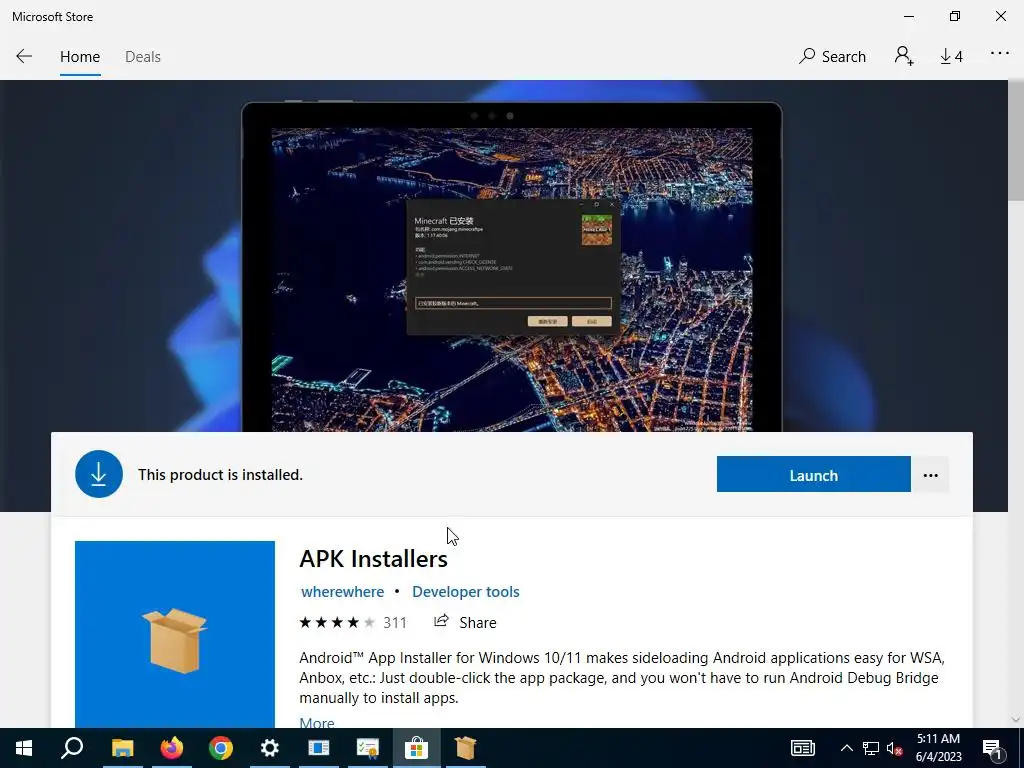Viewport: 1024px width, 768px height.
Task: Open the Home tab
Action: click(x=80, y=57)
